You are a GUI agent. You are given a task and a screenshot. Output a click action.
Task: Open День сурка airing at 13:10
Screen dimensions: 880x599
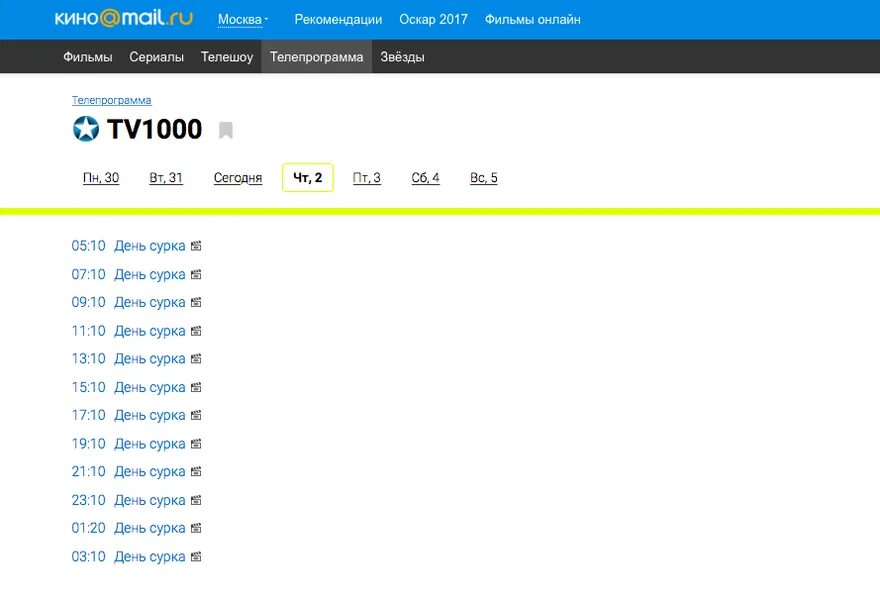[149, 359]
